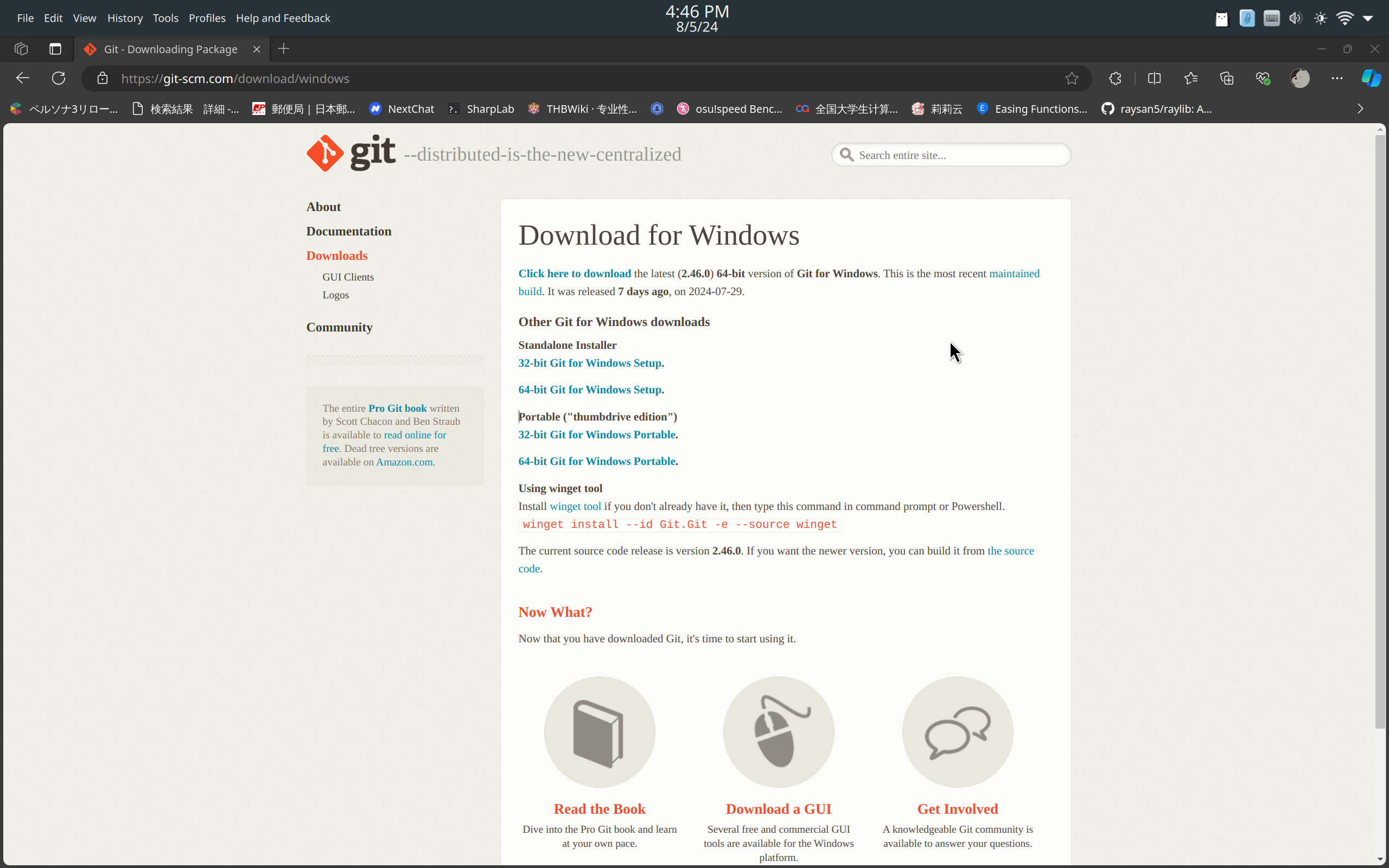Navigate back using the back arrow

(x=22, y=78)
